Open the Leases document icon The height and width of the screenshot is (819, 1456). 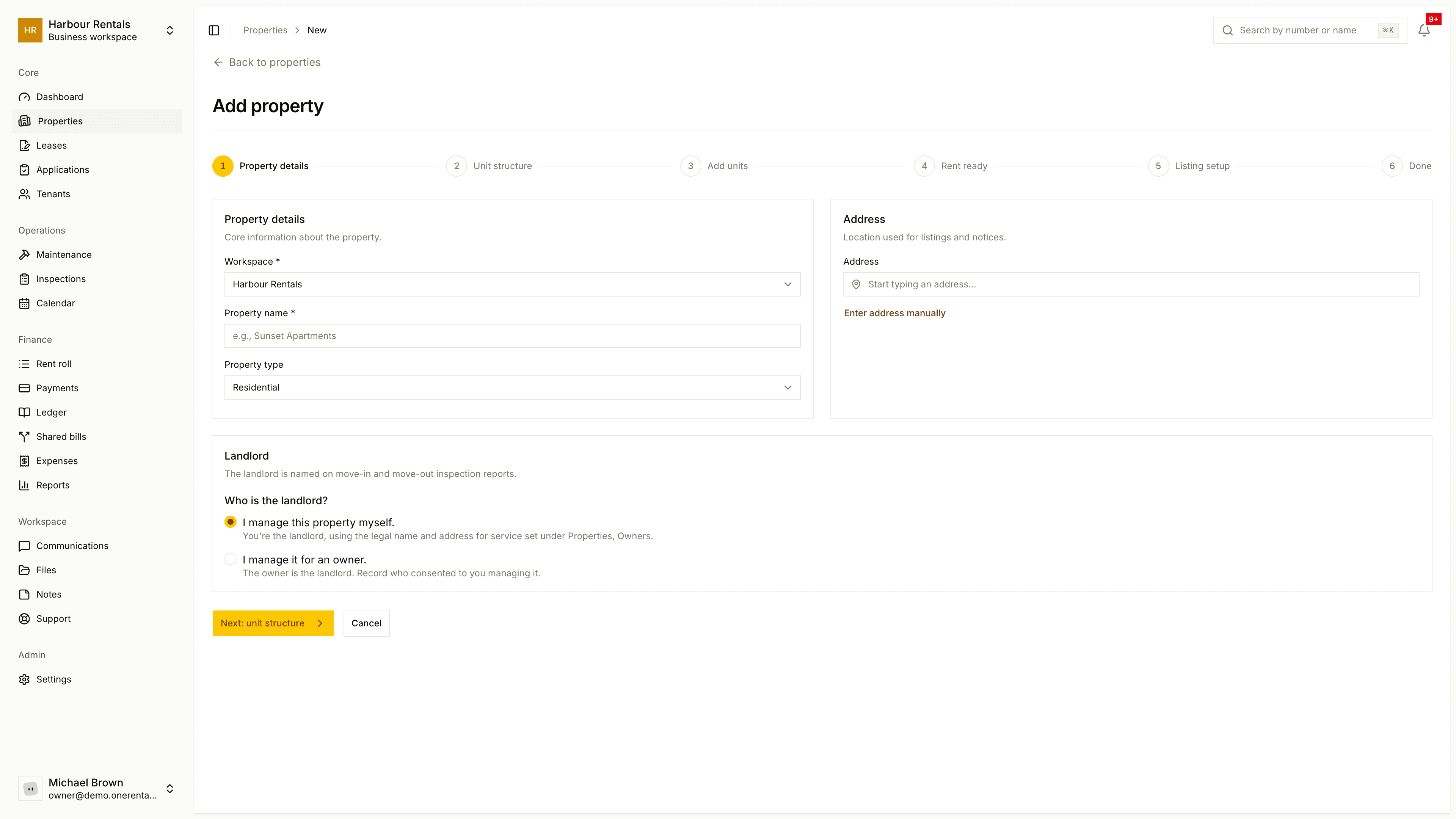coord(24,146)
